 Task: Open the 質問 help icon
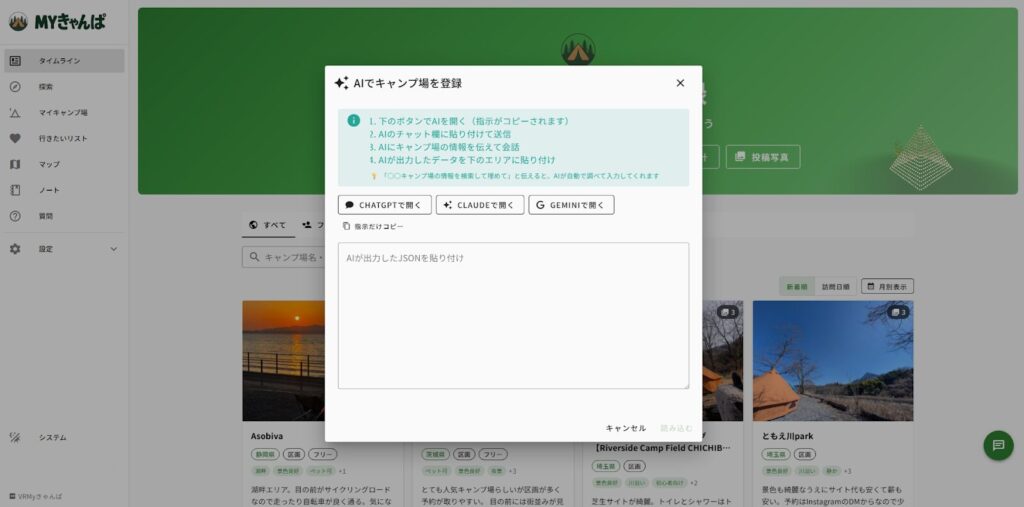[x=15, y=216]
